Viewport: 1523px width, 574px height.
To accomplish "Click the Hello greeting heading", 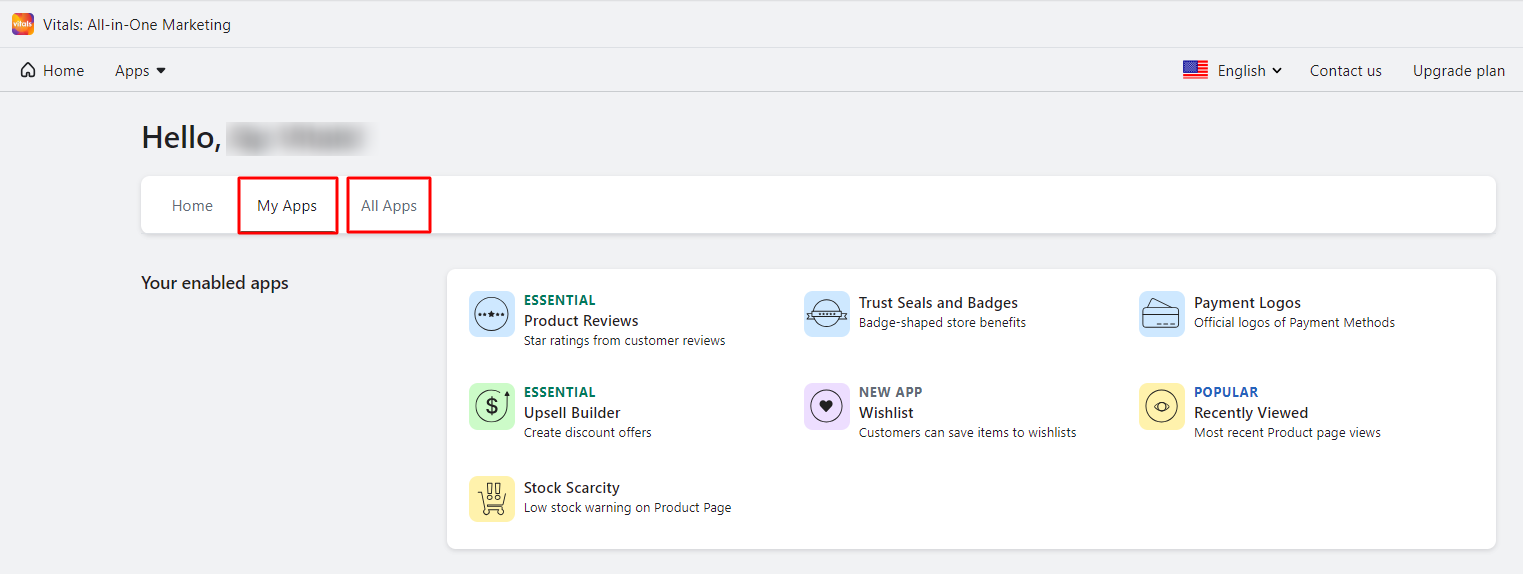I will [181, 137].
